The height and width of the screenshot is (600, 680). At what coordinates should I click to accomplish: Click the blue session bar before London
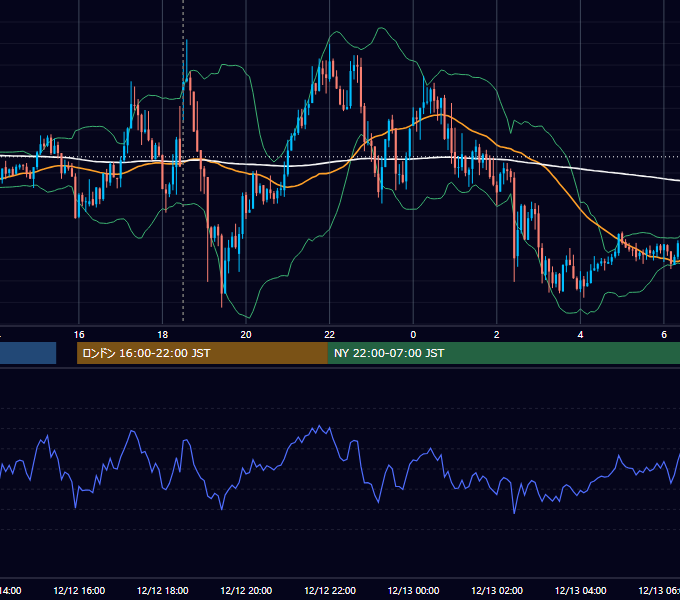click(28, 353)
